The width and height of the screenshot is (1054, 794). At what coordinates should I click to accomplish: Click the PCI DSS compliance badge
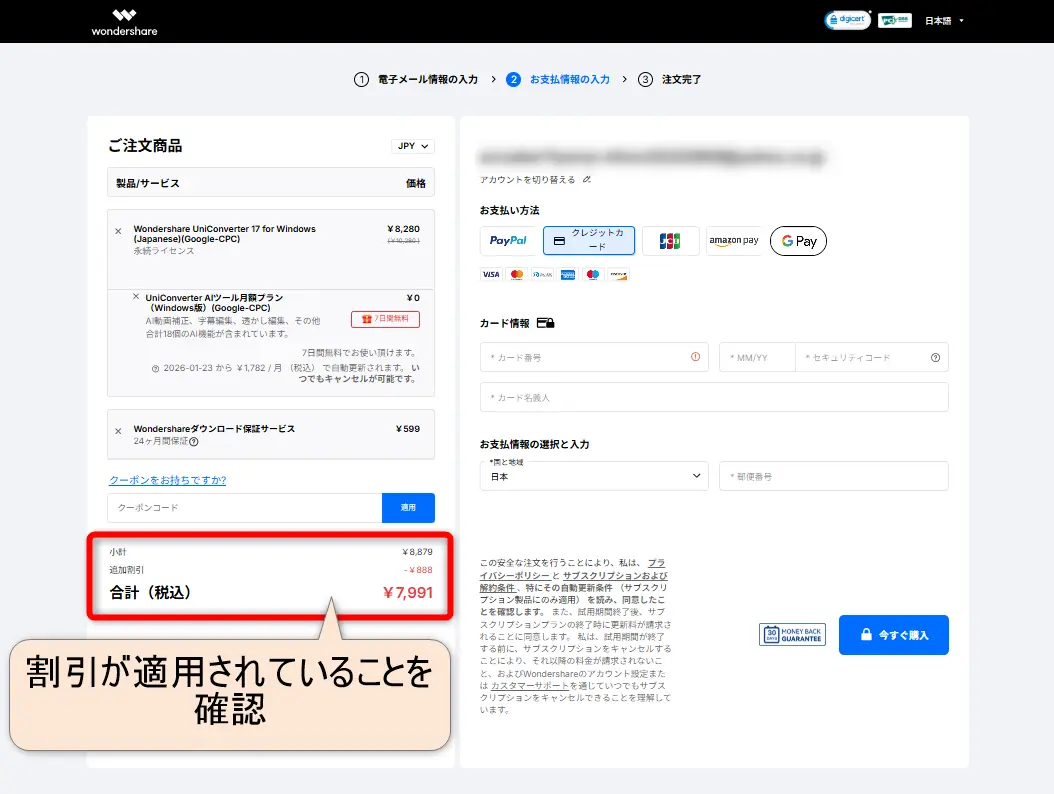click(894, 19)
